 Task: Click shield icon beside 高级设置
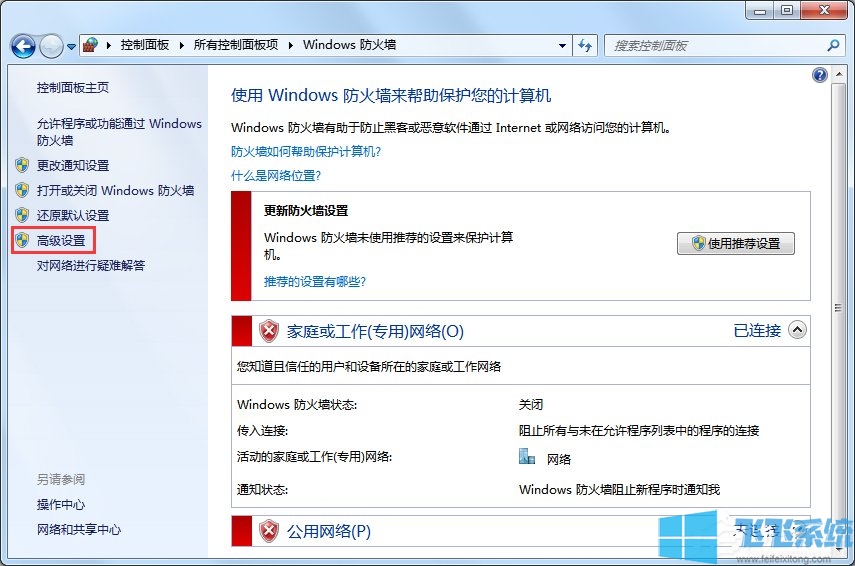pyautogui.click(x=22, y=240)
